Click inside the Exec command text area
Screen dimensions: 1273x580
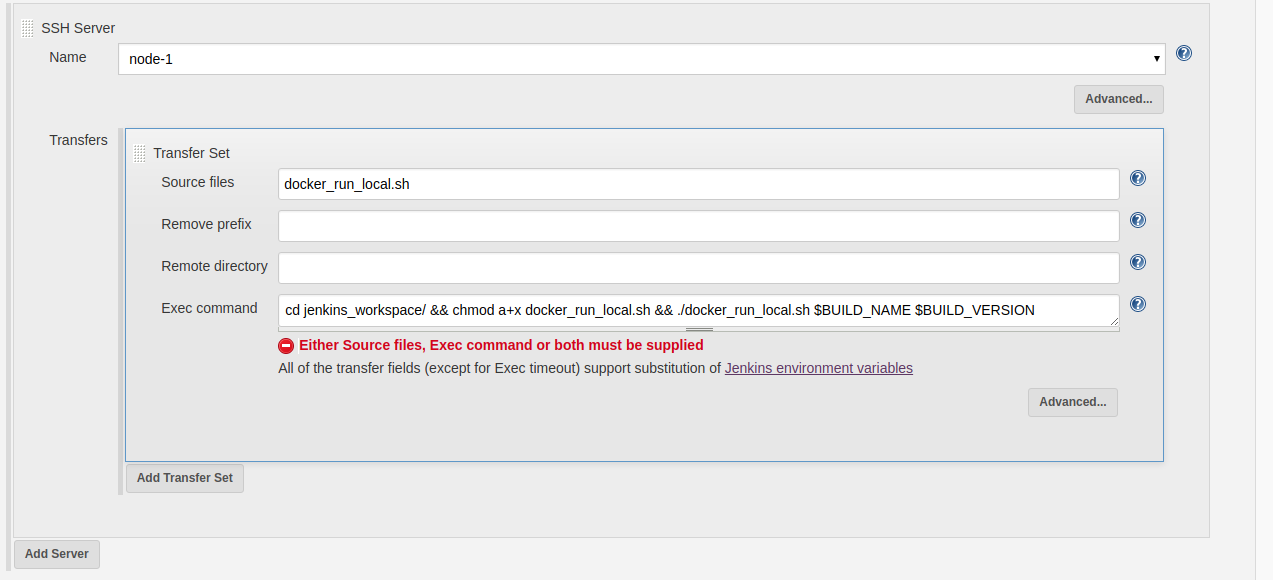click(698, 310)
